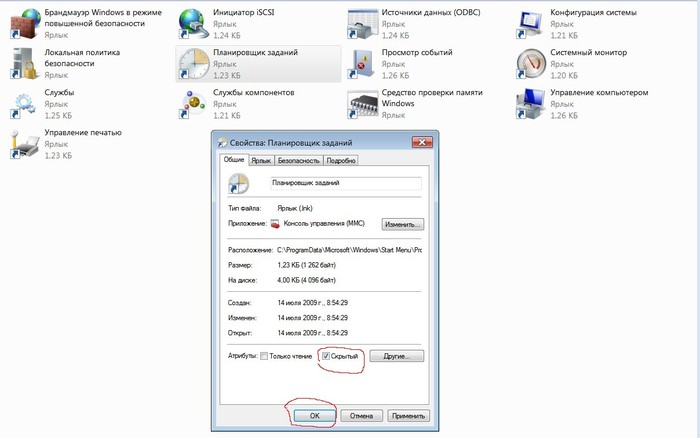Click the На диске value 4,00 КБ
Viewport: 700px width, 438px height.
pos(306,280)
